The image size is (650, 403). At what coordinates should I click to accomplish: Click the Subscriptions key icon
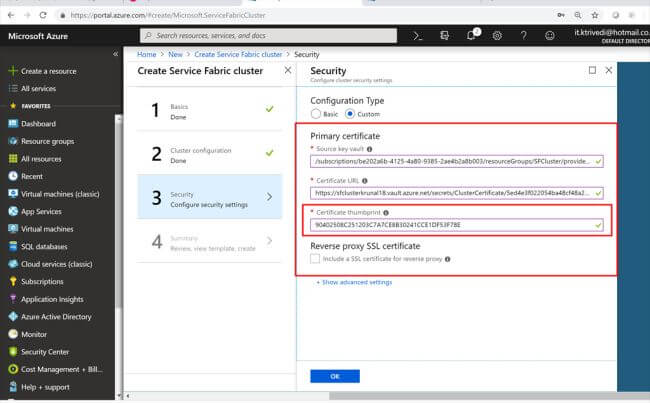[x=13, y=282]
